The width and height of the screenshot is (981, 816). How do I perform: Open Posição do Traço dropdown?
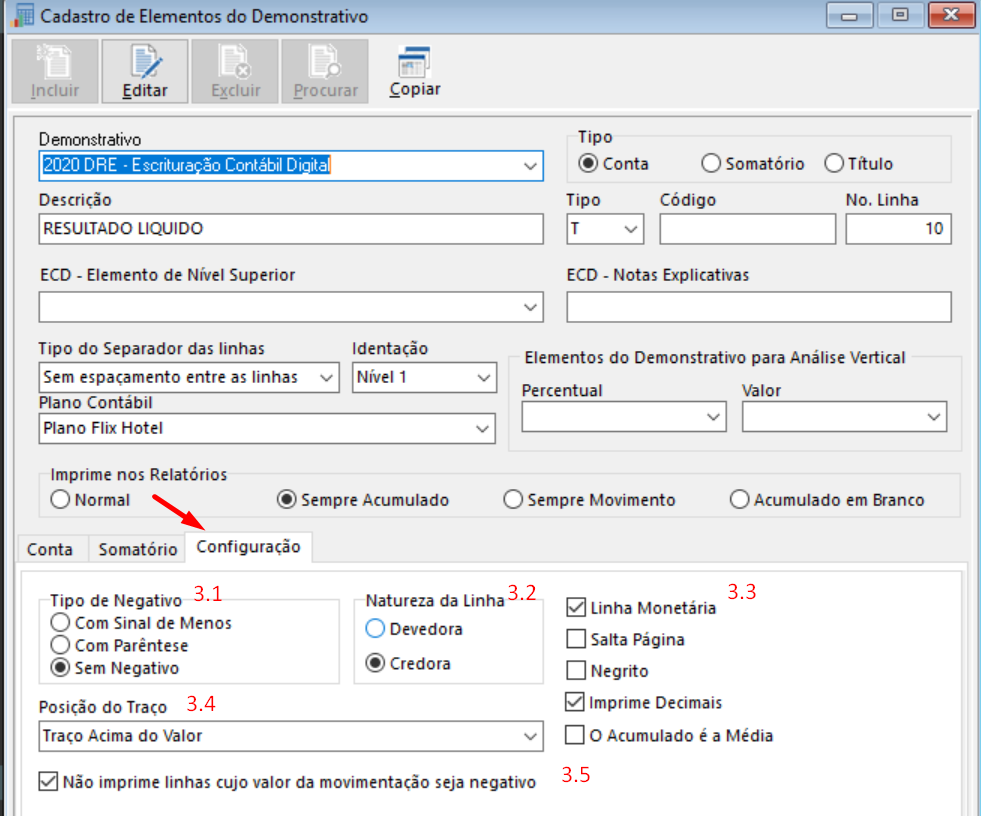click(x=530, y=736)
